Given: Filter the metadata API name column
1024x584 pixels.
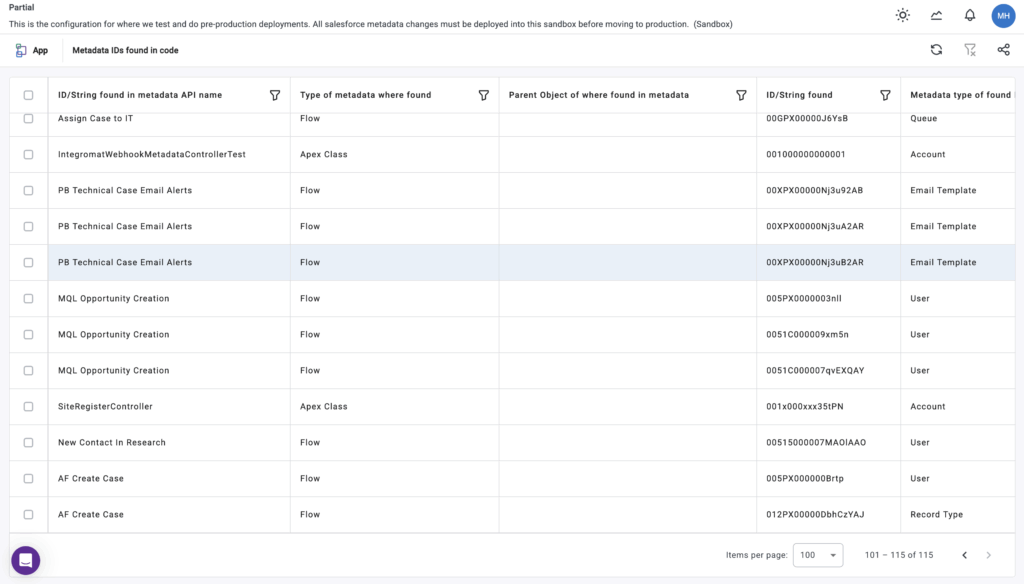Looking at the screenshot, I should click(275, 95).
